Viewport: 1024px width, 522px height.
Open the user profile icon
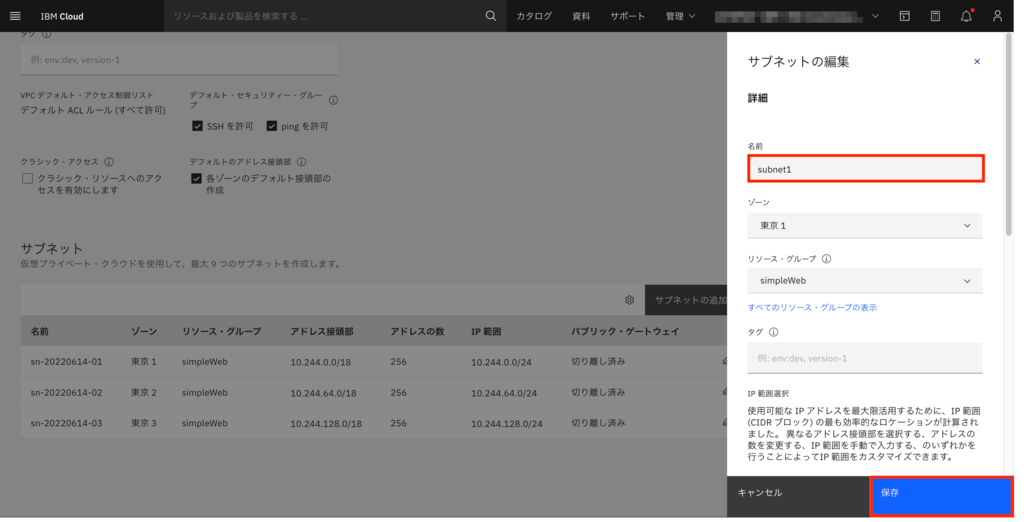pyautogui.click(x=997, y=16)
